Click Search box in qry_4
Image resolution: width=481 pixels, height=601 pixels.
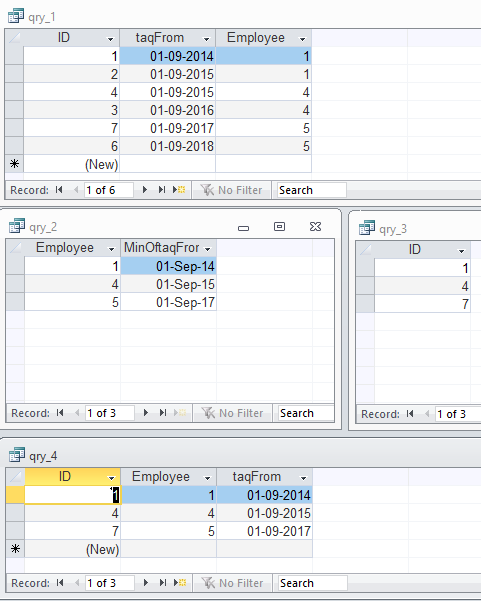313,583
